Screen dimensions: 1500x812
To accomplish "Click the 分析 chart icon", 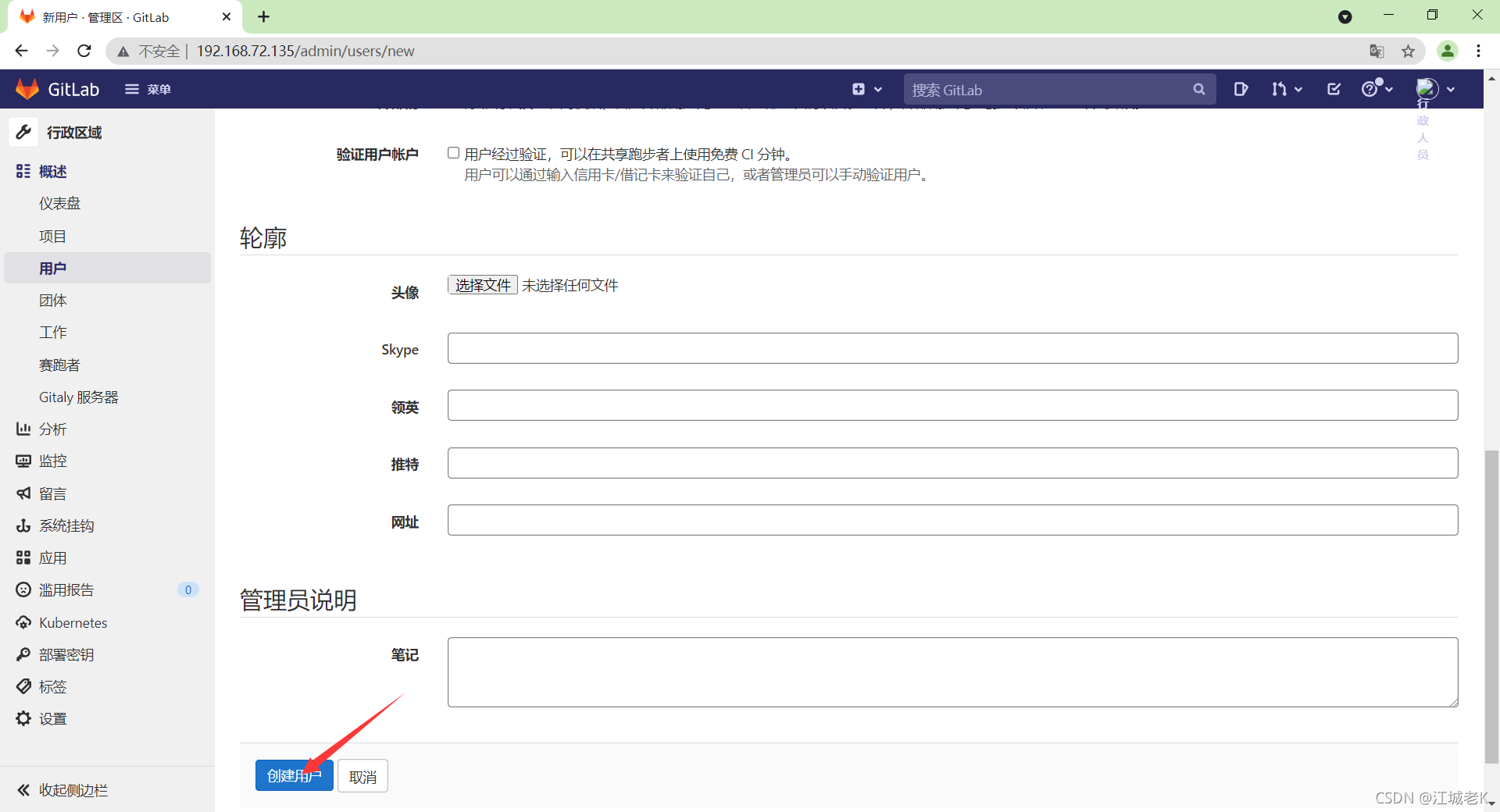I will pyautogui.click(x=23, y=429).
